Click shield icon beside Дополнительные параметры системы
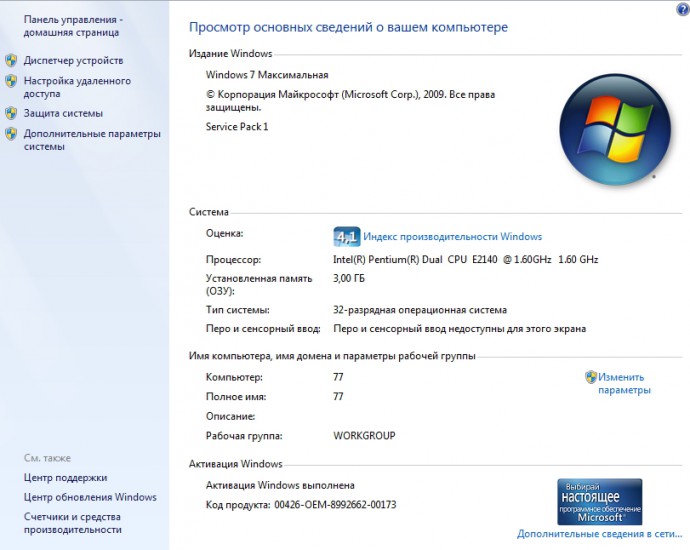690x550 pixels. 11,134
